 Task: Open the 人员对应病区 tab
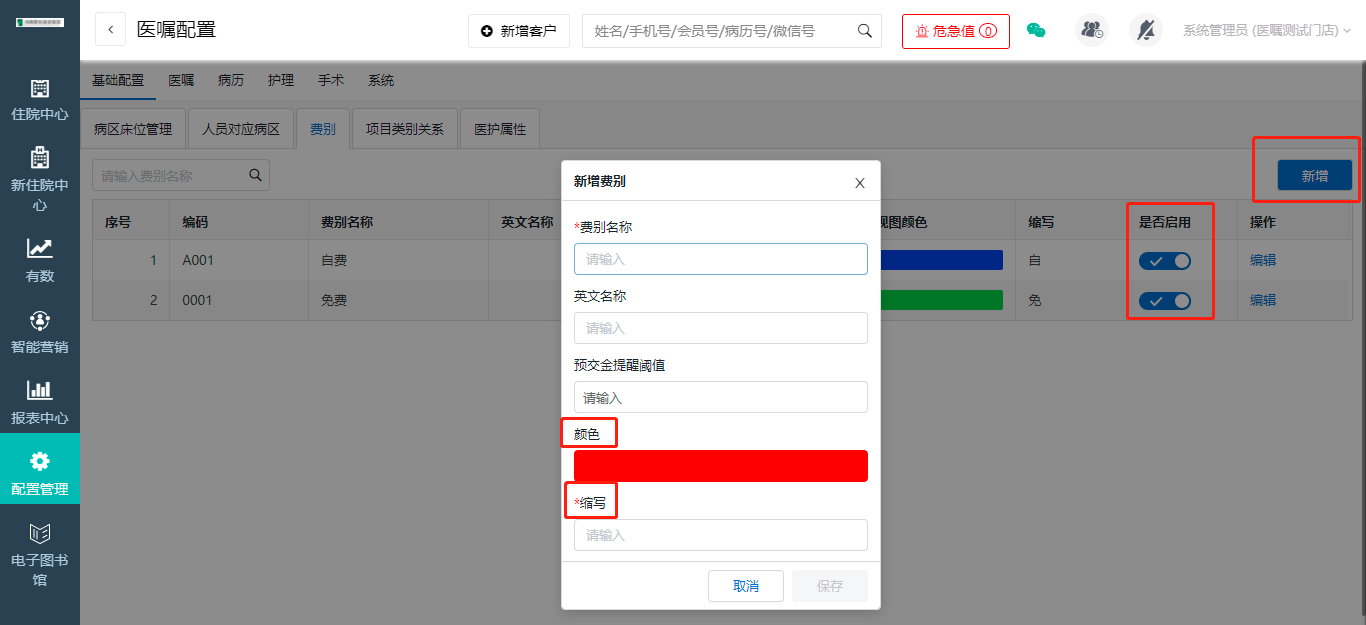tap(241, 129)
